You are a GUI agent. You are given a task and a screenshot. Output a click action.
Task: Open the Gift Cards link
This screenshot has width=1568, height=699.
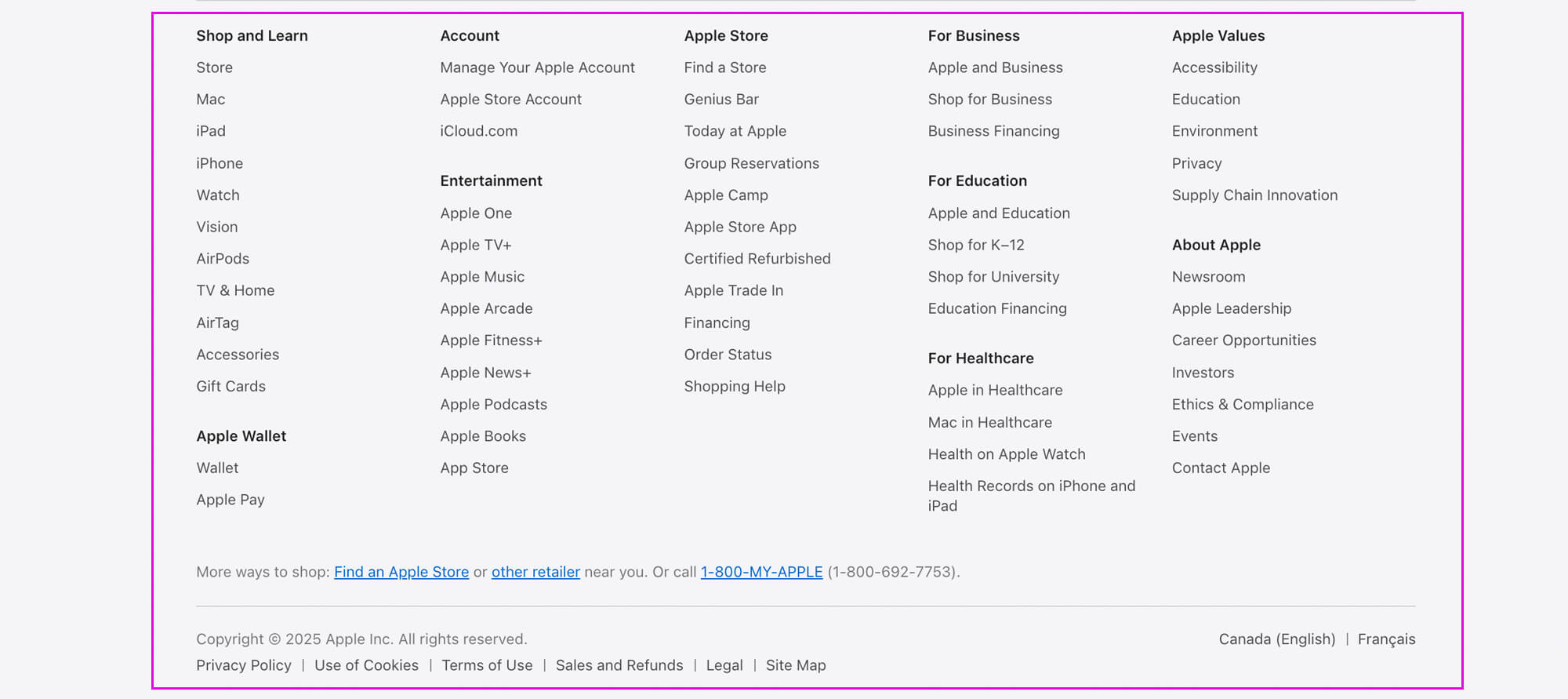230,386
